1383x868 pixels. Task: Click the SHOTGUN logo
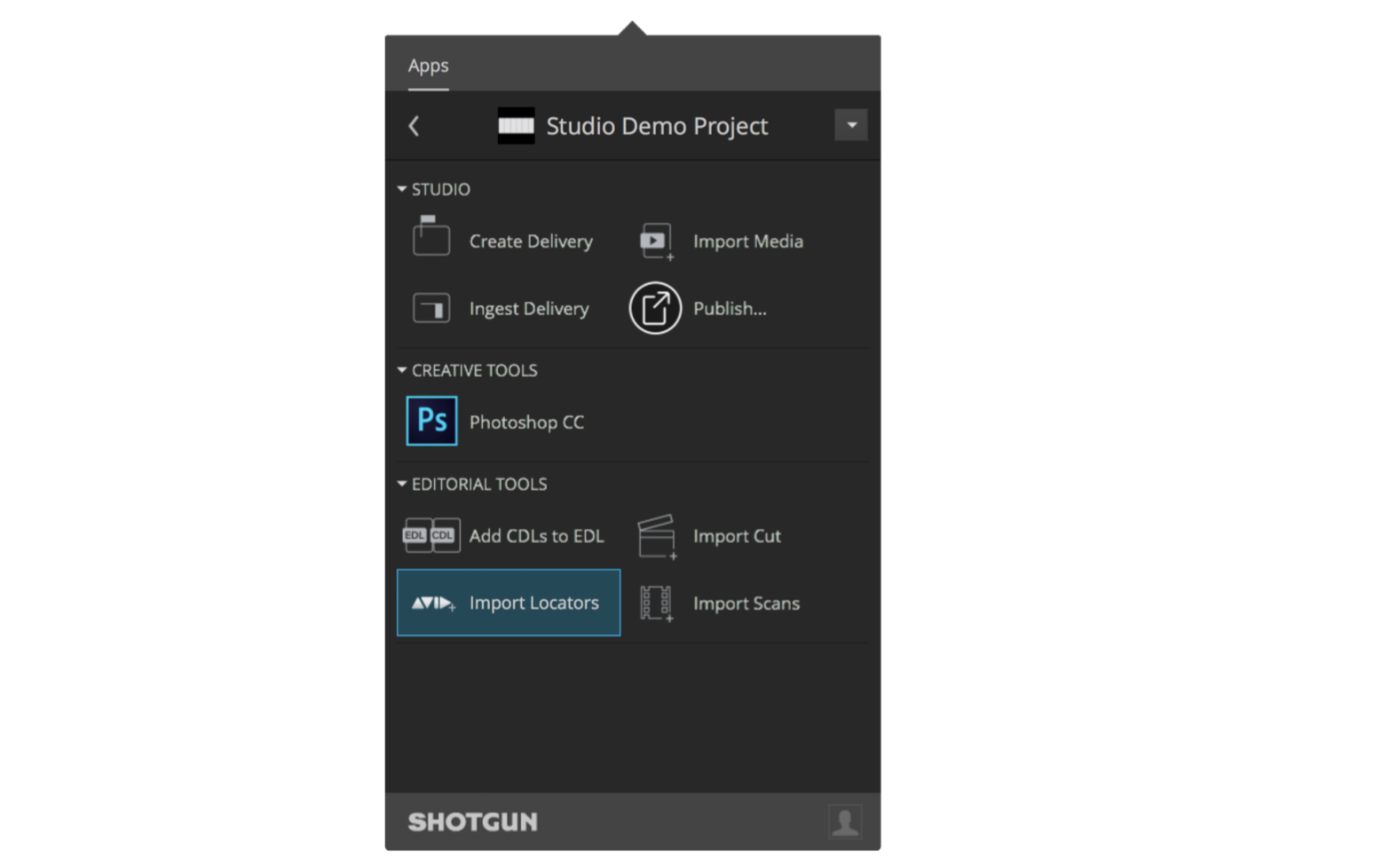(473, 822)
